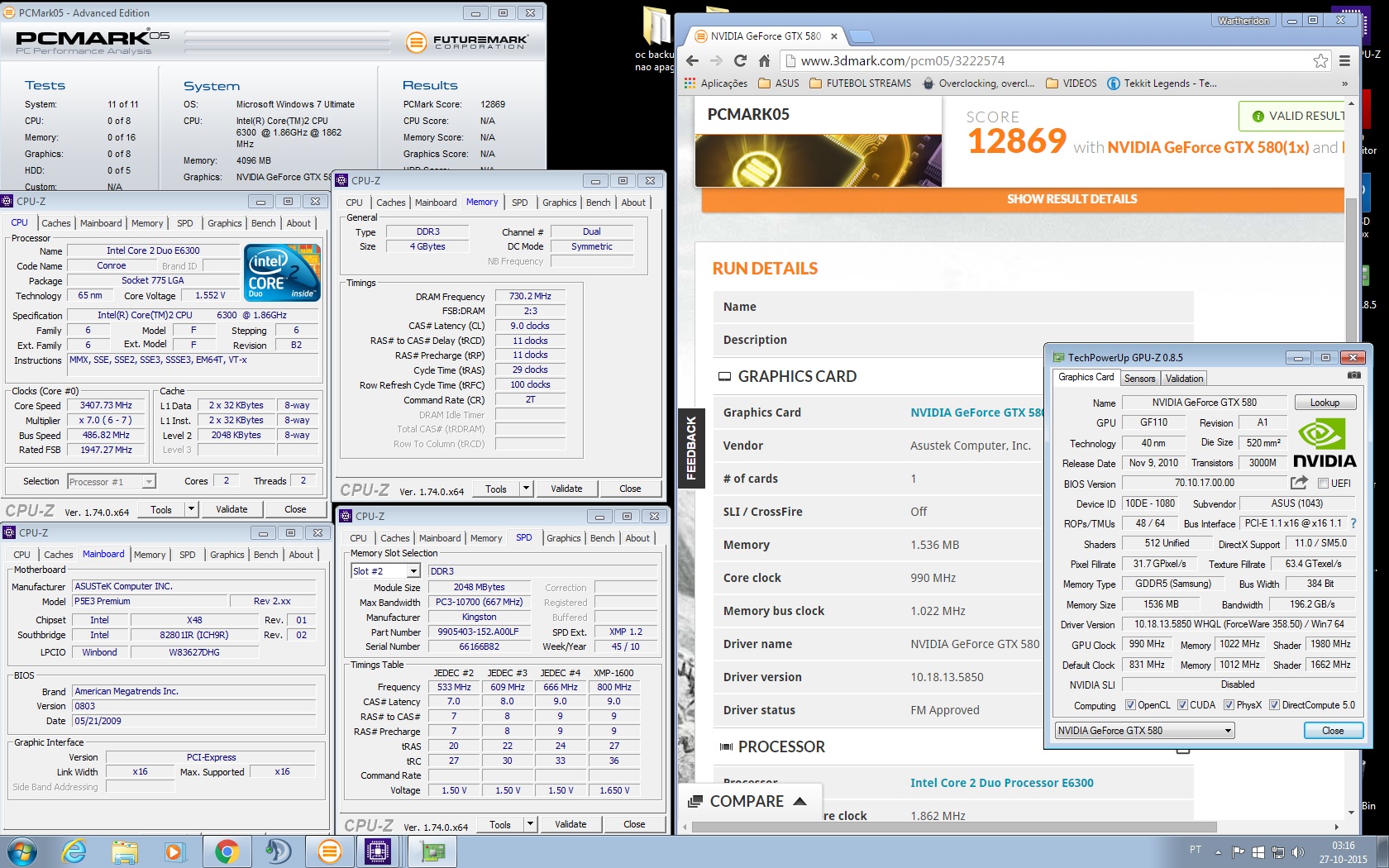
Task: Expand Tools arrow in SPD tab window
Action: tap(530, 824)
